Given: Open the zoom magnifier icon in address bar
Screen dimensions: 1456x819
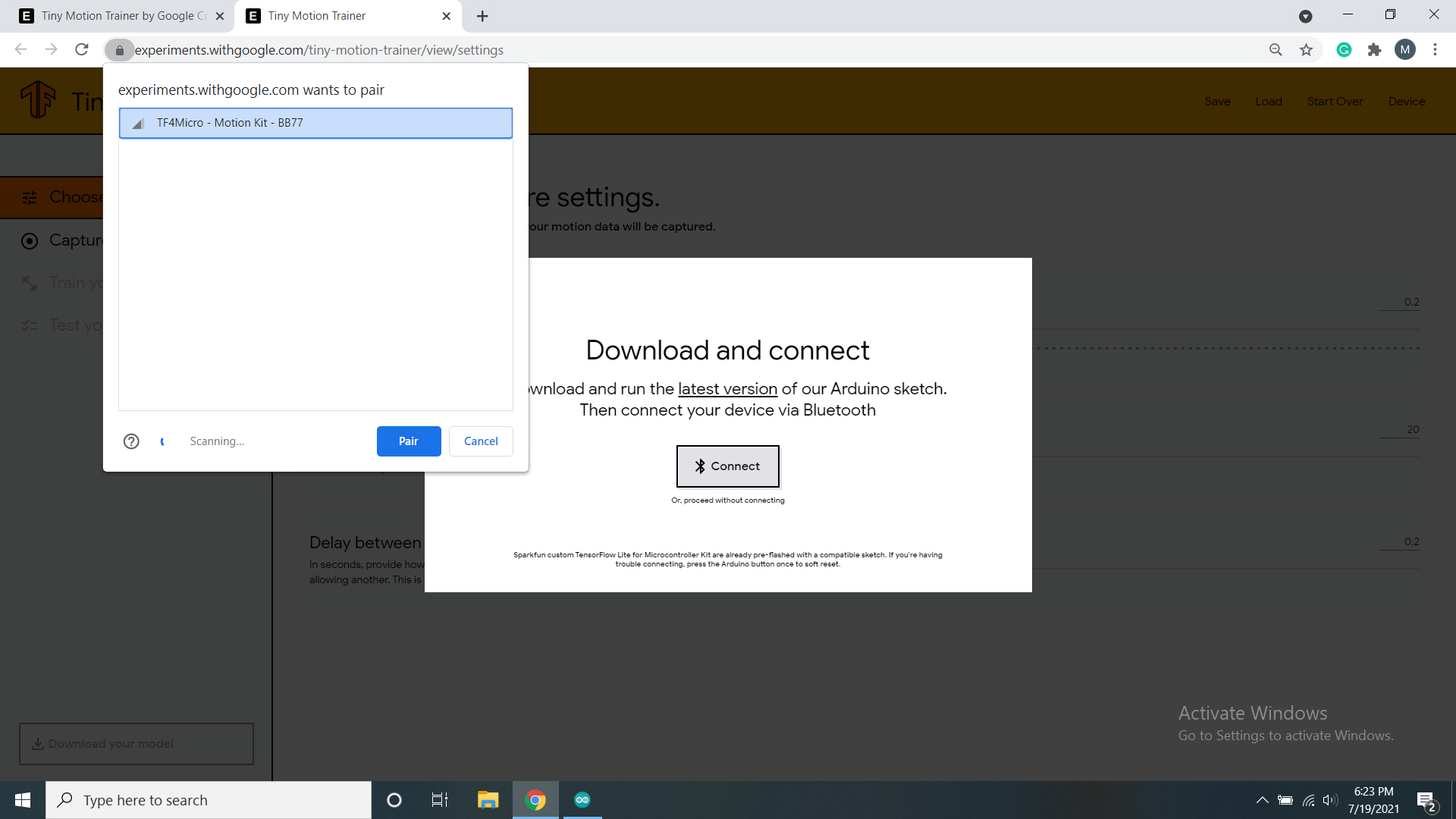Looking at the screenshot, I should pos(1276,50).
